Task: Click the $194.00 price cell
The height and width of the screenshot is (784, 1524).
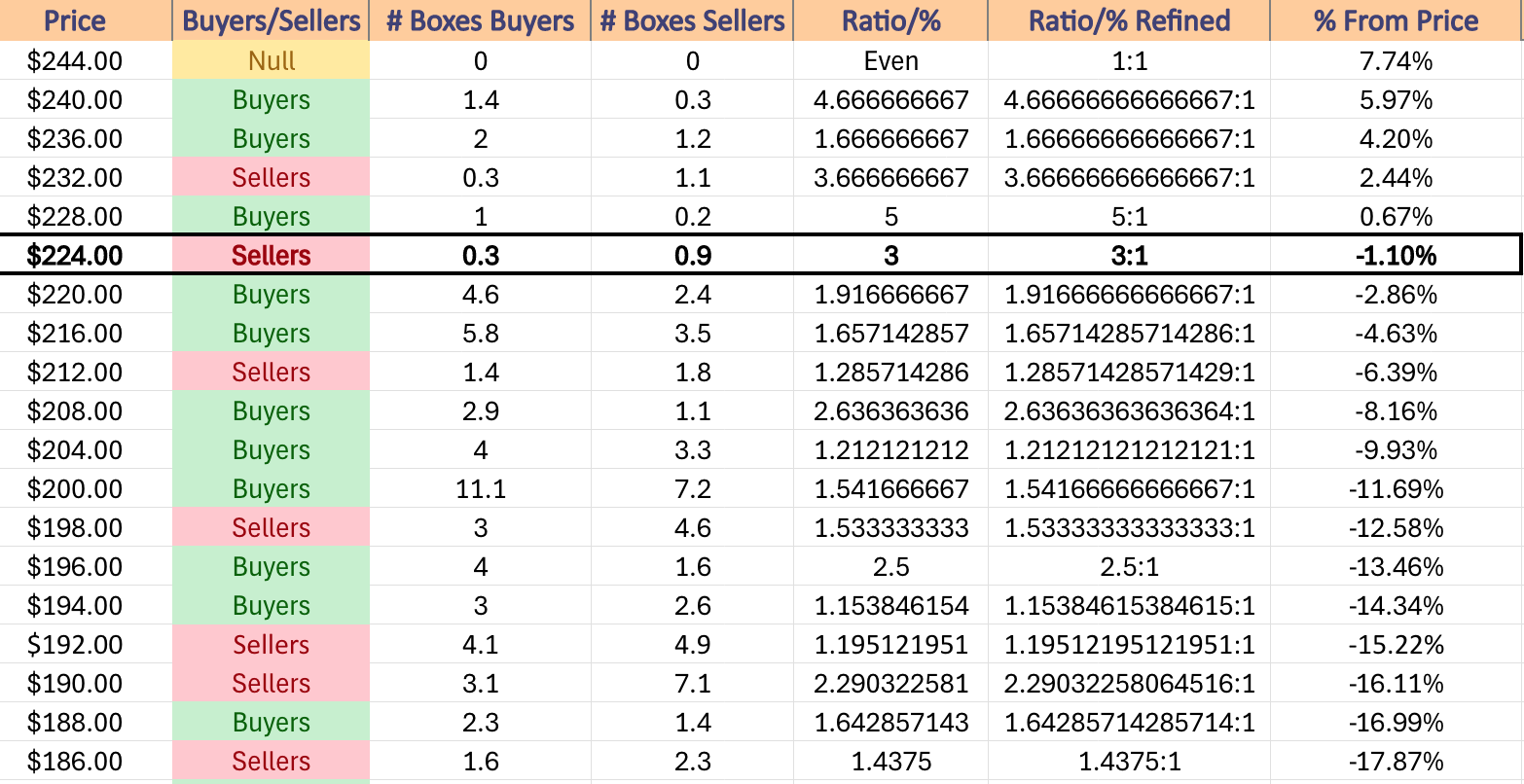Action: click(86, 606)
